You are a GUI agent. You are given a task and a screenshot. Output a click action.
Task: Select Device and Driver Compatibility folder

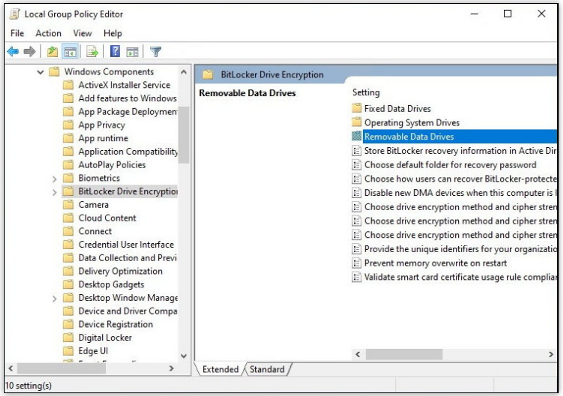pos(127,311)
